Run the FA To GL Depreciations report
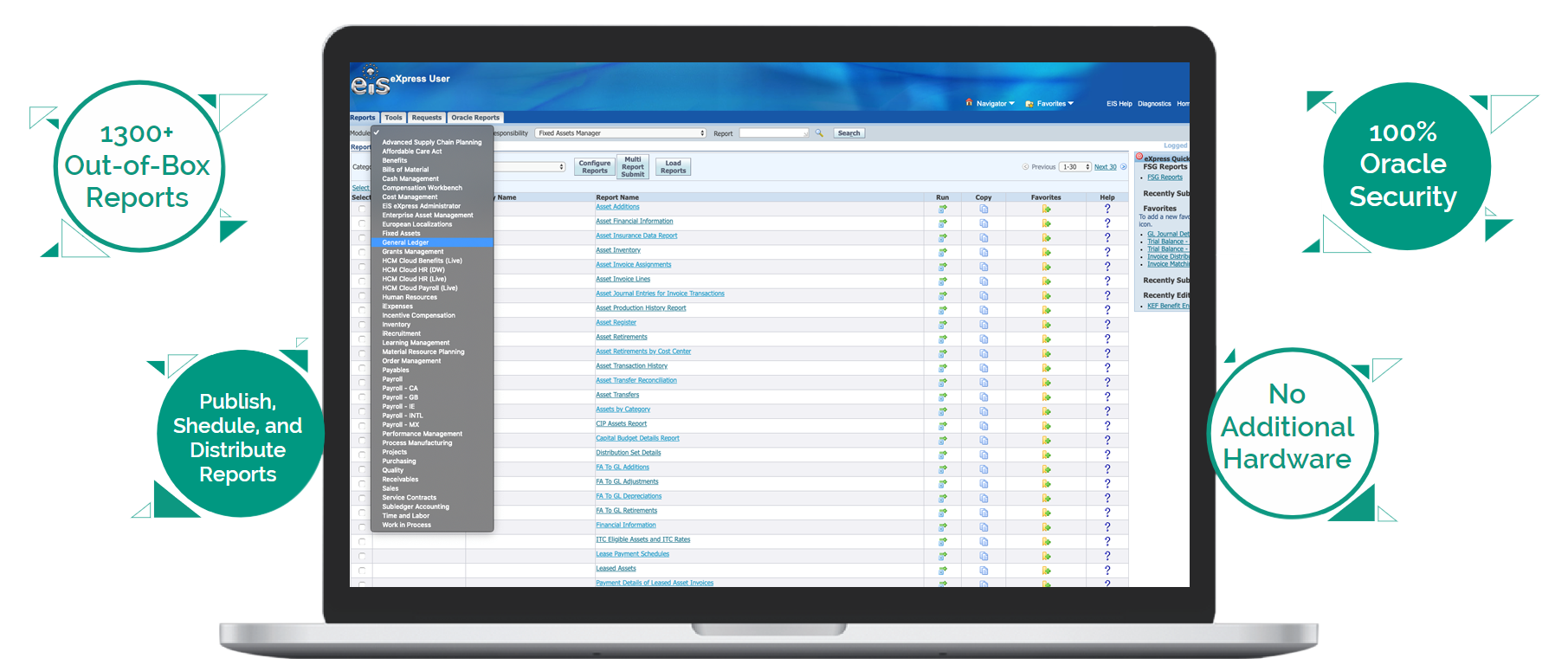This screenshot has height=671, width=1568. tap(943, 498)
